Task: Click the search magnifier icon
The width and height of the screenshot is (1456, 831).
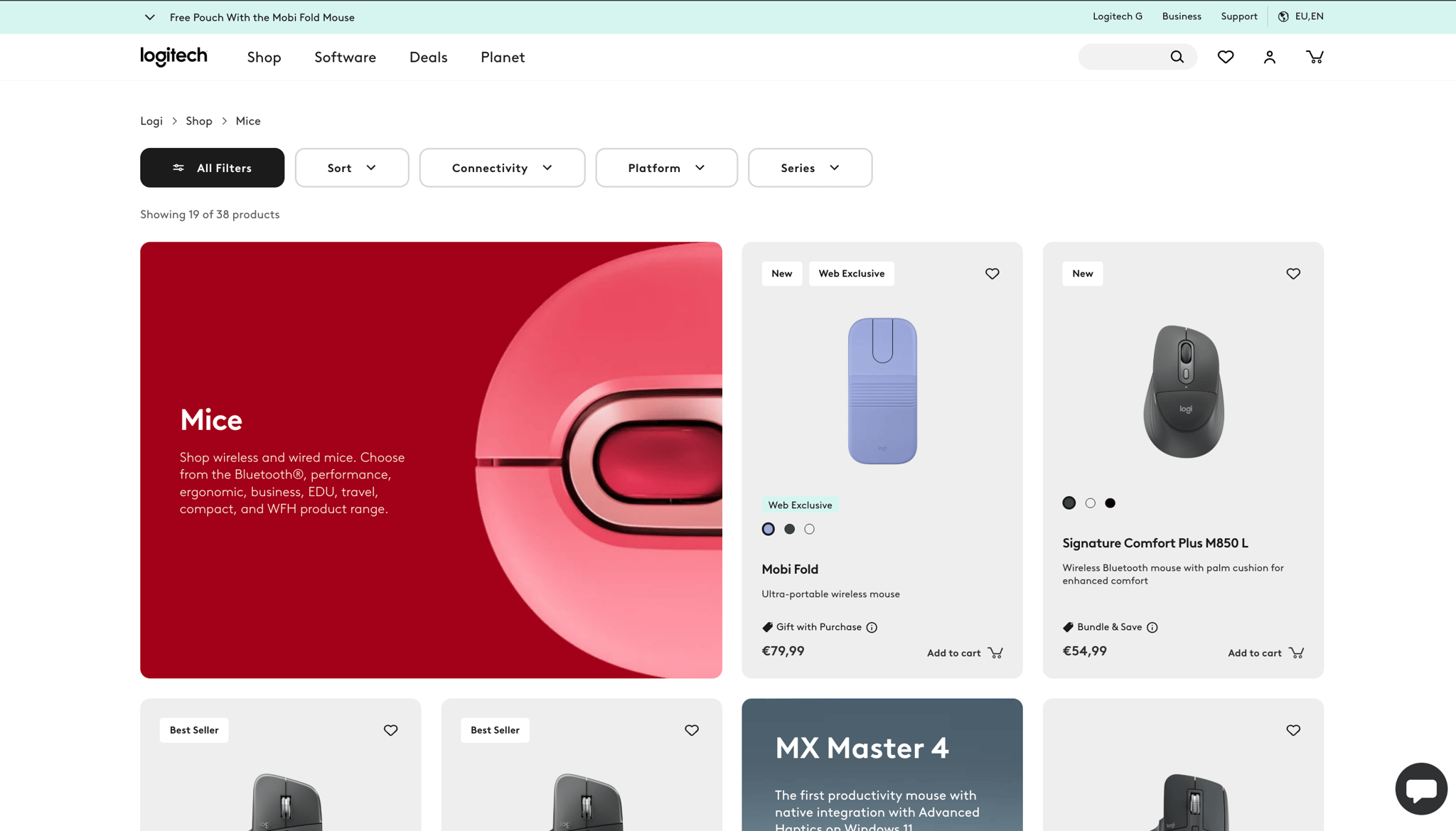Action: (x=1177, y=57)
